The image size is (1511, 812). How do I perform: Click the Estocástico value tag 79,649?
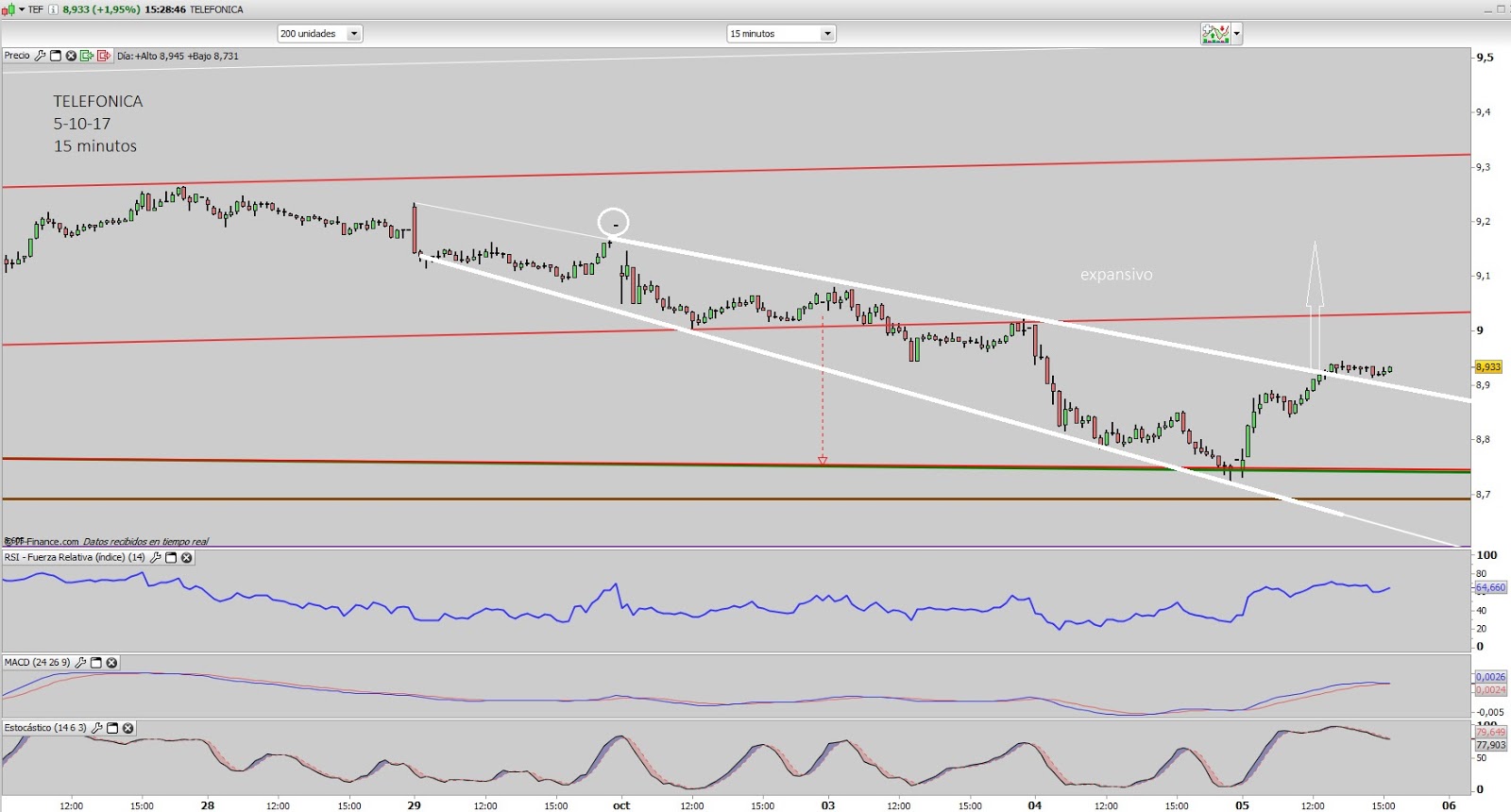point(1491,732)
